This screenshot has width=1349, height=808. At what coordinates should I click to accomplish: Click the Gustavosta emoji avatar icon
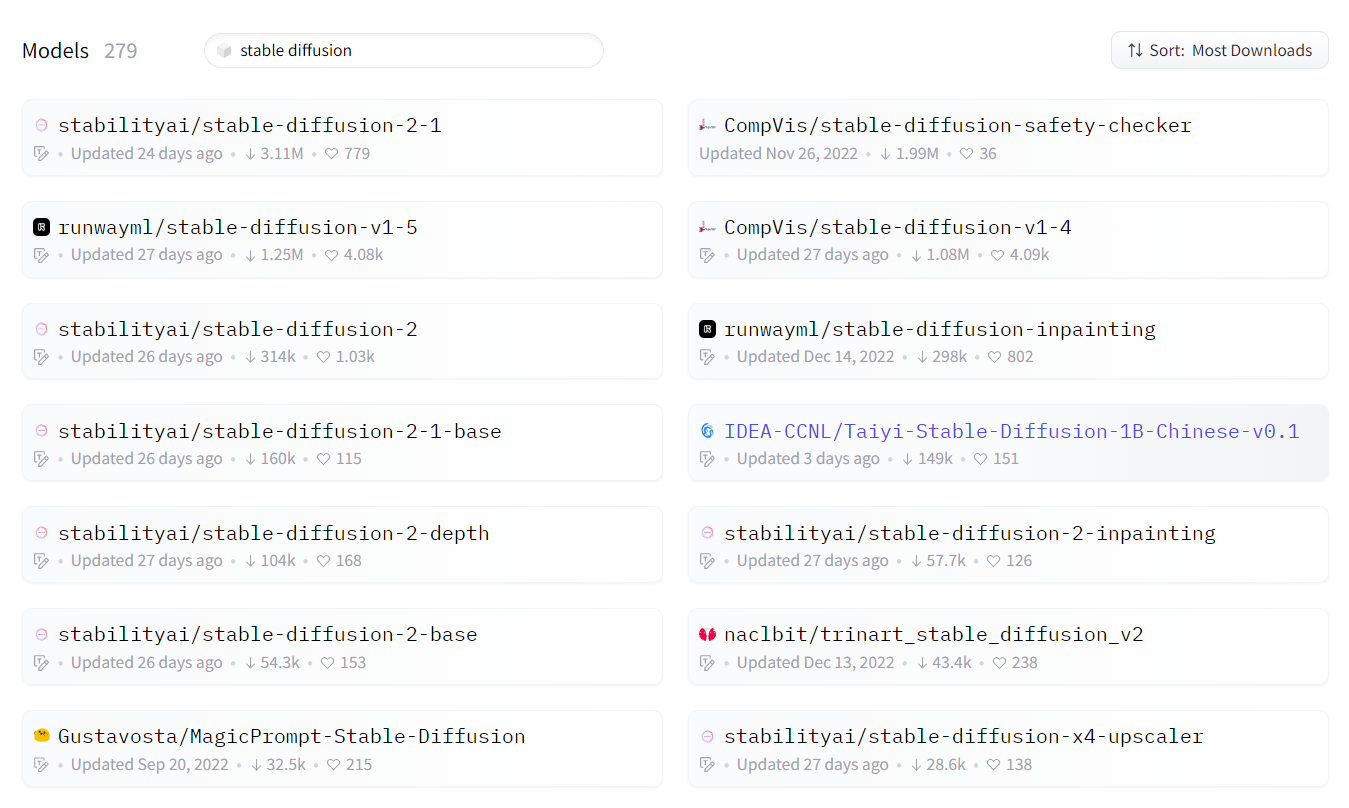pyautogui.click(x=41, y=736)
